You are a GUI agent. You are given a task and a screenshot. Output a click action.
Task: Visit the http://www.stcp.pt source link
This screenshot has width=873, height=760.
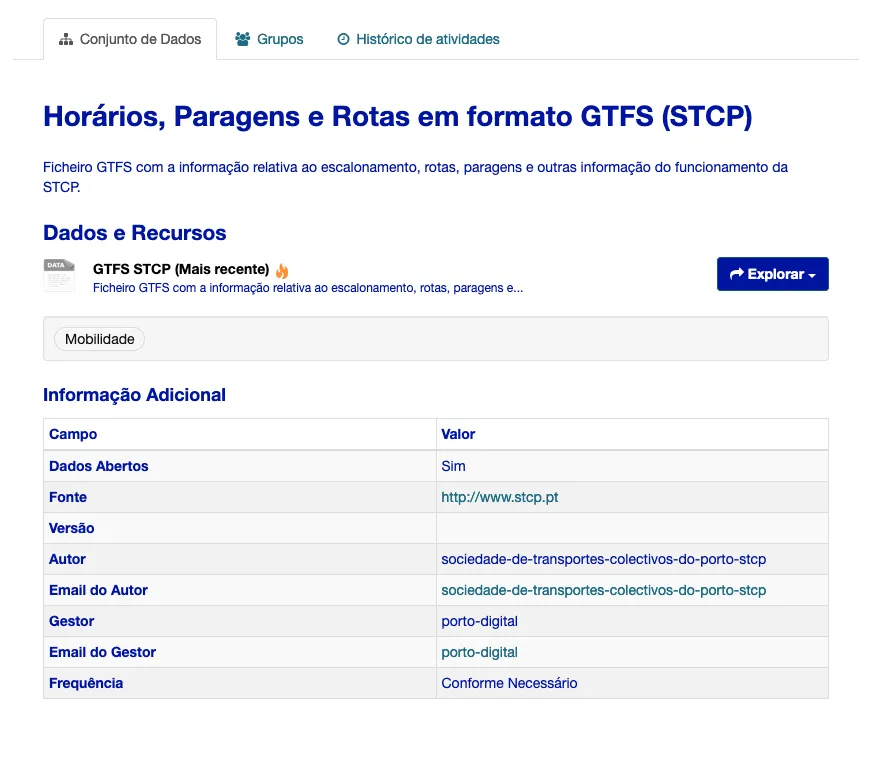pyautogui.click(x=499, y=497)
